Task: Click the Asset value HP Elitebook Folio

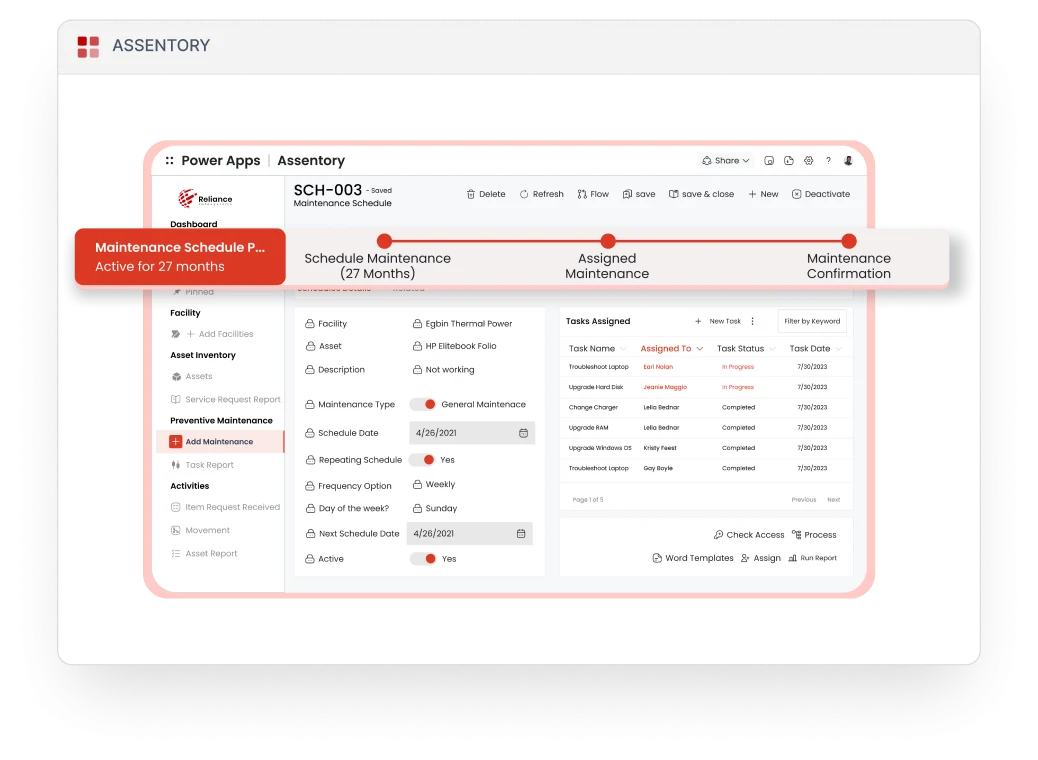Action: coord(461,346)
